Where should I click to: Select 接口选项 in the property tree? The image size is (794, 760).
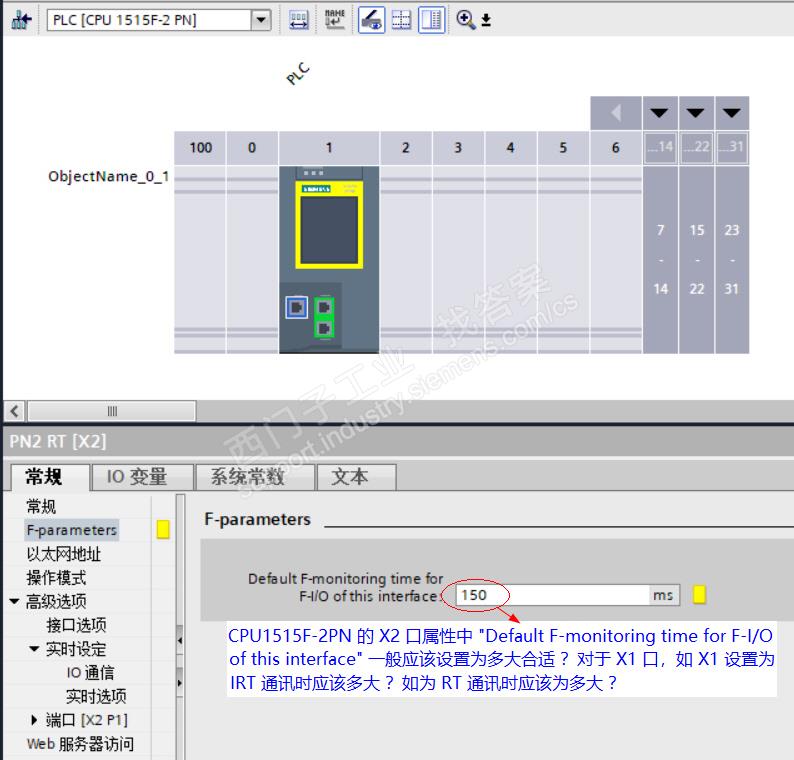(76, 625)
